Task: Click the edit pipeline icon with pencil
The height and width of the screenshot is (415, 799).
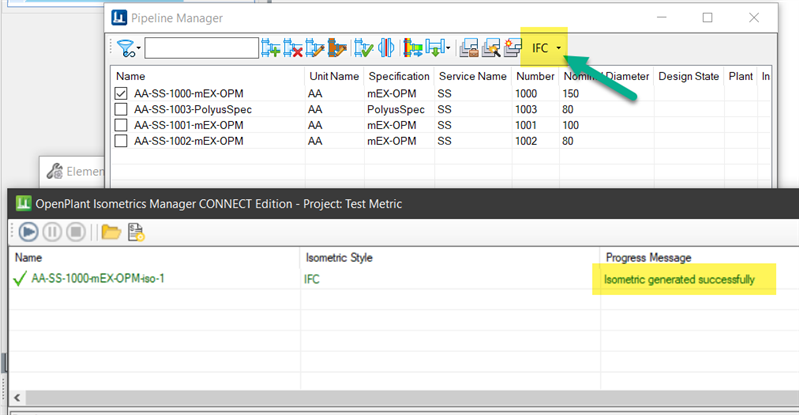Action: click(315, 48)
